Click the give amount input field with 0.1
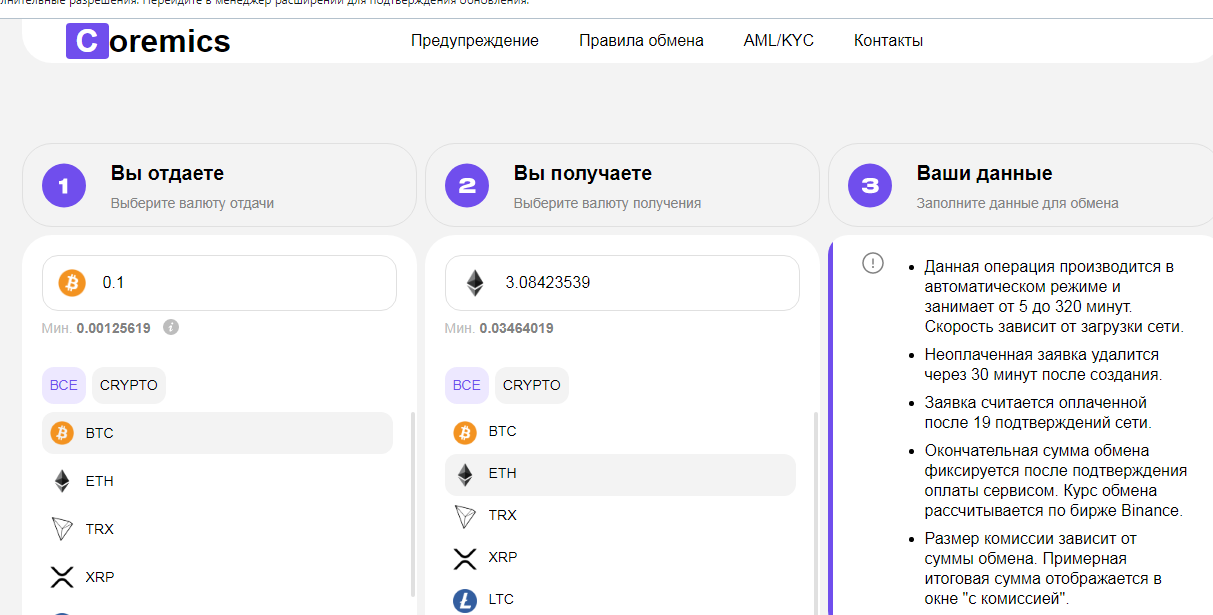Image resolution: width=1213 pixels, height=615 pixels. (x=240, y=283)
